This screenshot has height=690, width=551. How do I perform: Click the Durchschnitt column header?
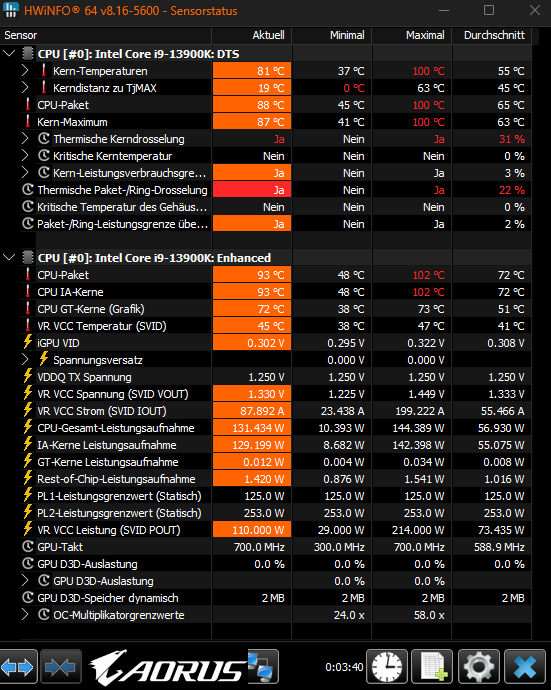pyautogui.click(x=492, y=35)
